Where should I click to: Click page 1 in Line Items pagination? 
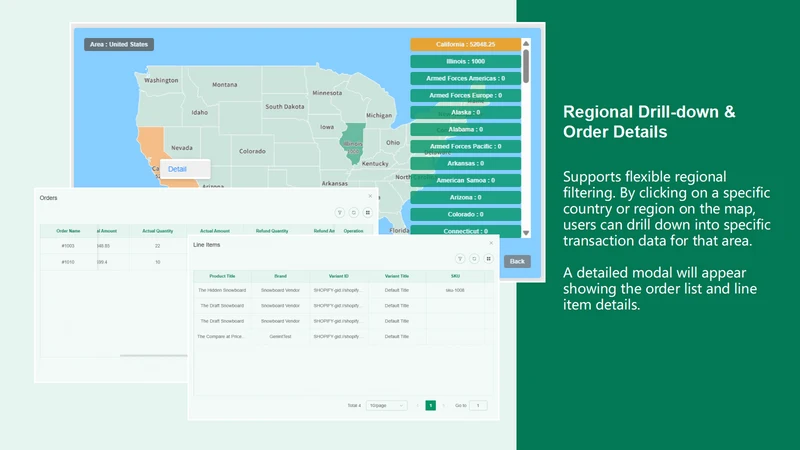click(431, 406)
